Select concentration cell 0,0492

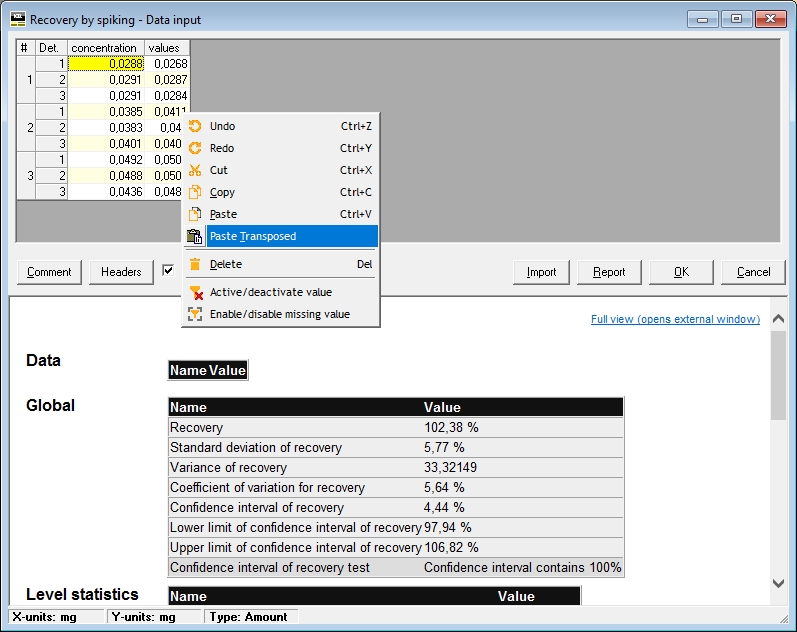106,160
